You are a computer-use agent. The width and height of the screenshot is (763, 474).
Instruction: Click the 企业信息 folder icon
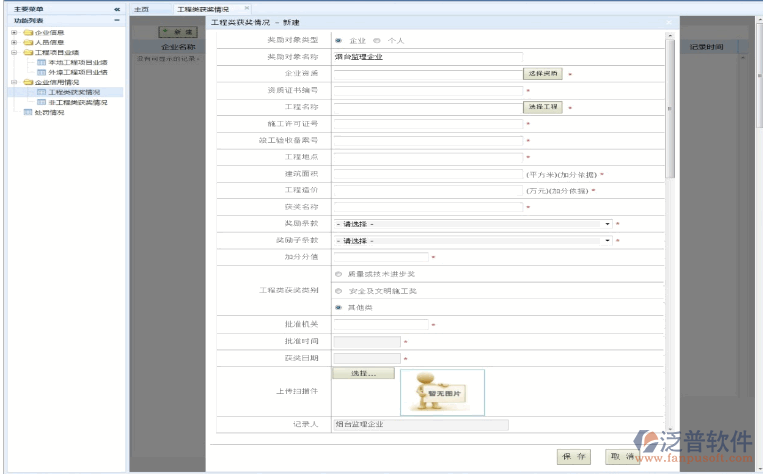[27, 32]
